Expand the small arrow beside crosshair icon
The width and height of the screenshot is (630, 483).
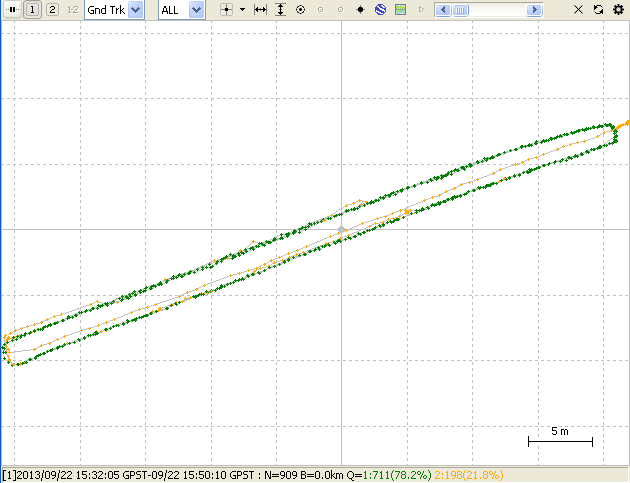[242, 10]
